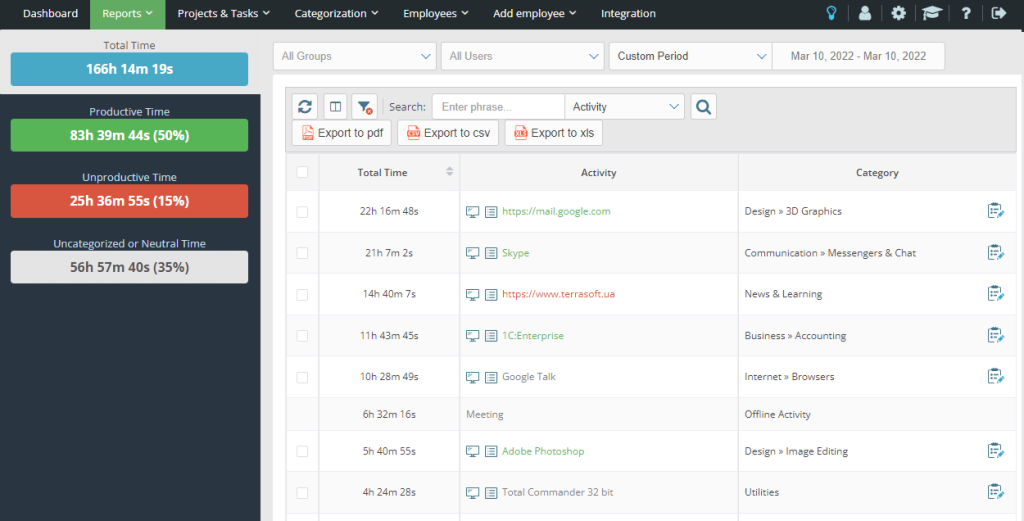Click the search phrase input field

(x=498, y=106)
